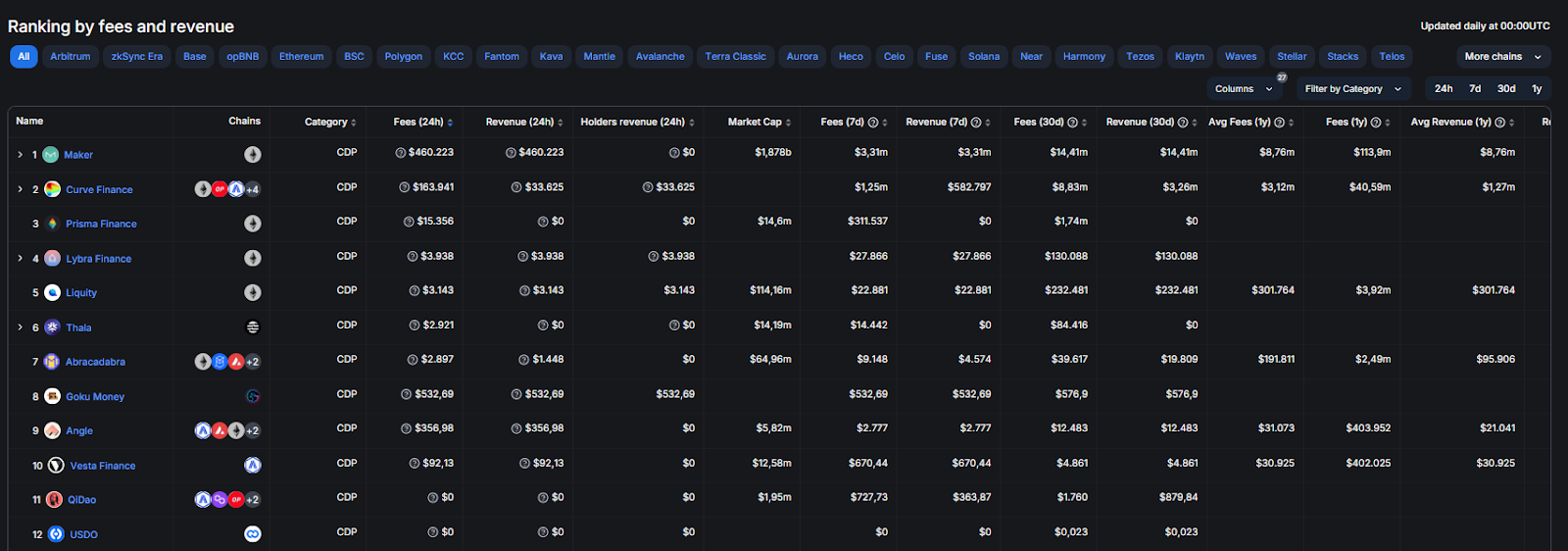This screenshot has height=551, width=1568.
Task: Sort by the Category column
Action: pos(330,123)
